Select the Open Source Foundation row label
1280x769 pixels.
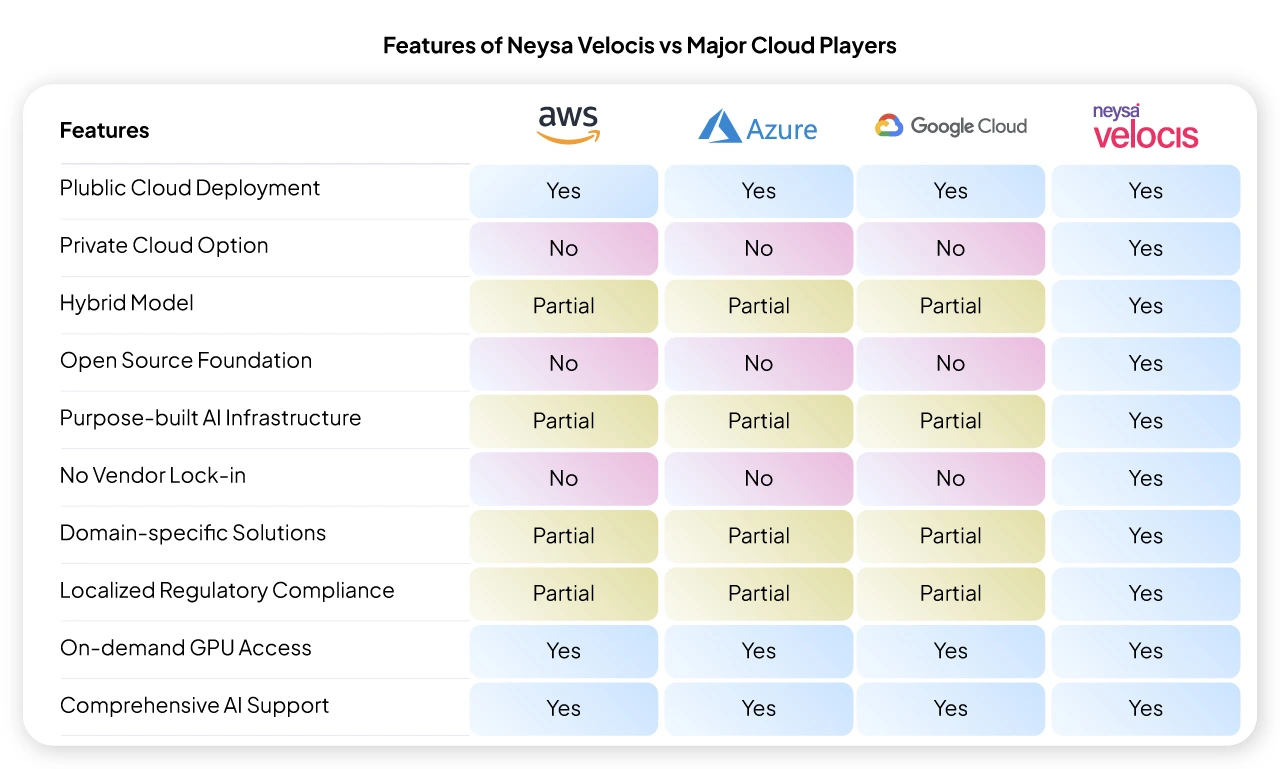(x=186, y=361)
